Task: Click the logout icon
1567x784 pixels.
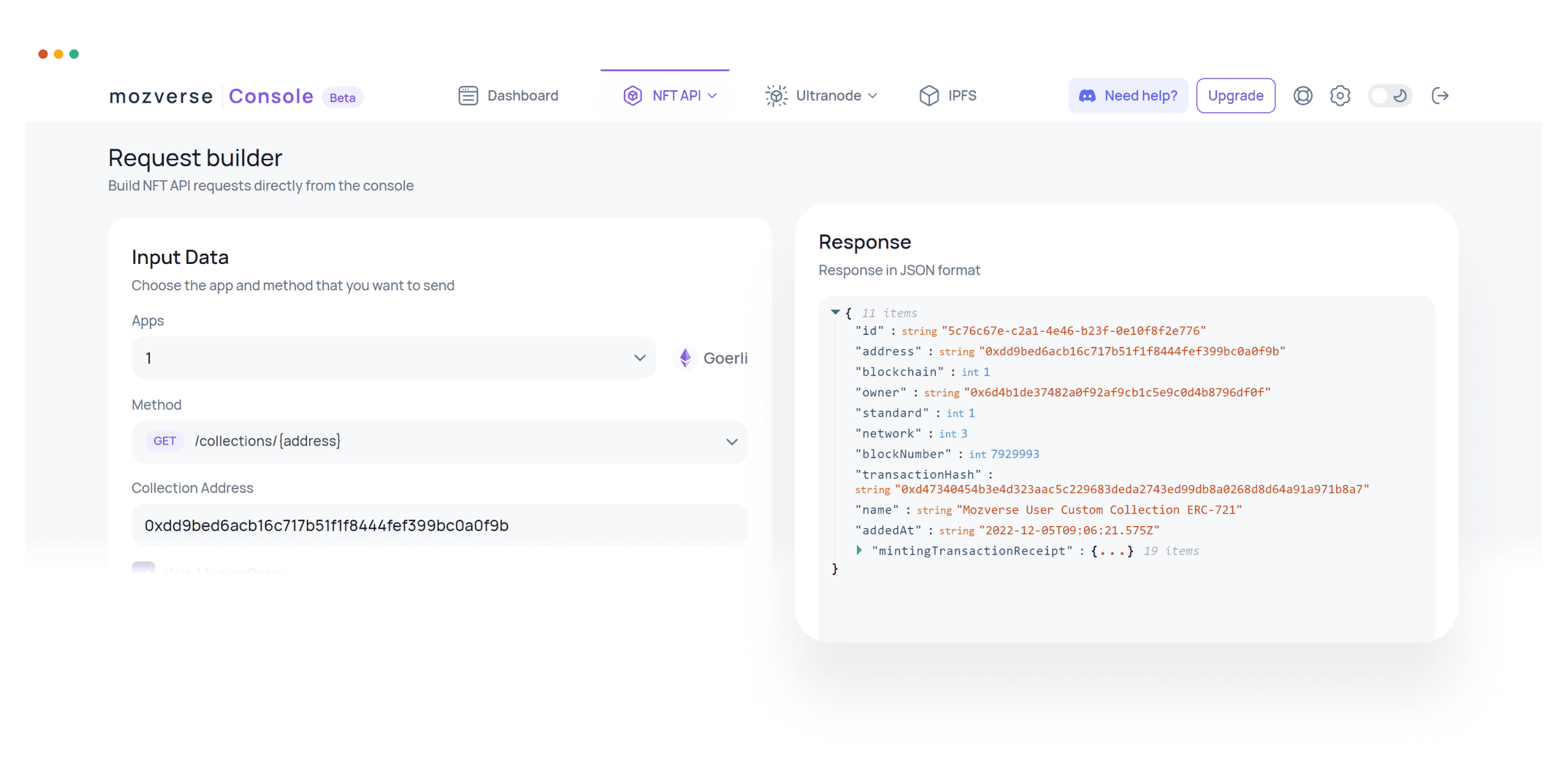Action: tap(1440, 96)
